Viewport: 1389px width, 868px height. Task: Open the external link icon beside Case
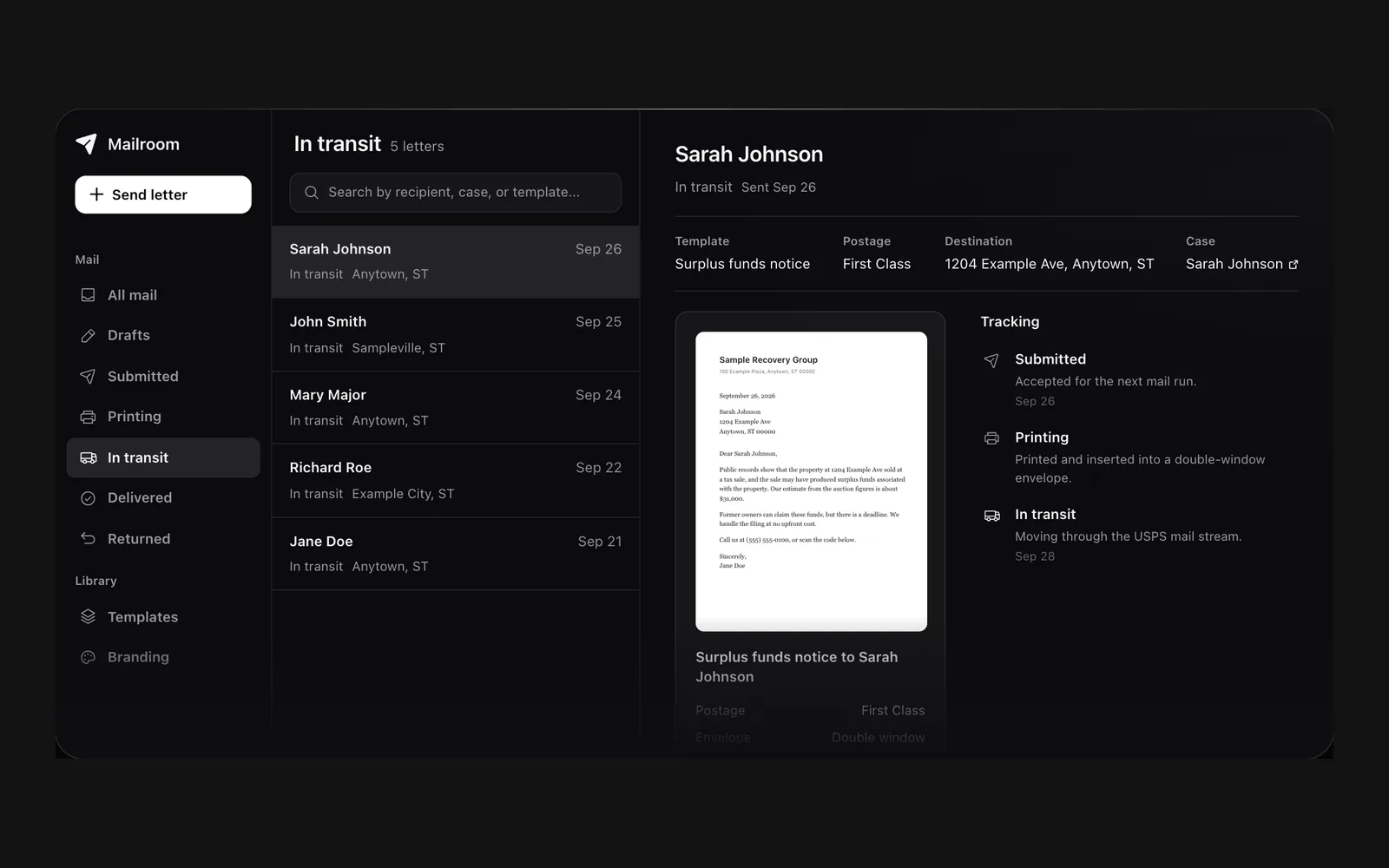pos(1294,265)
